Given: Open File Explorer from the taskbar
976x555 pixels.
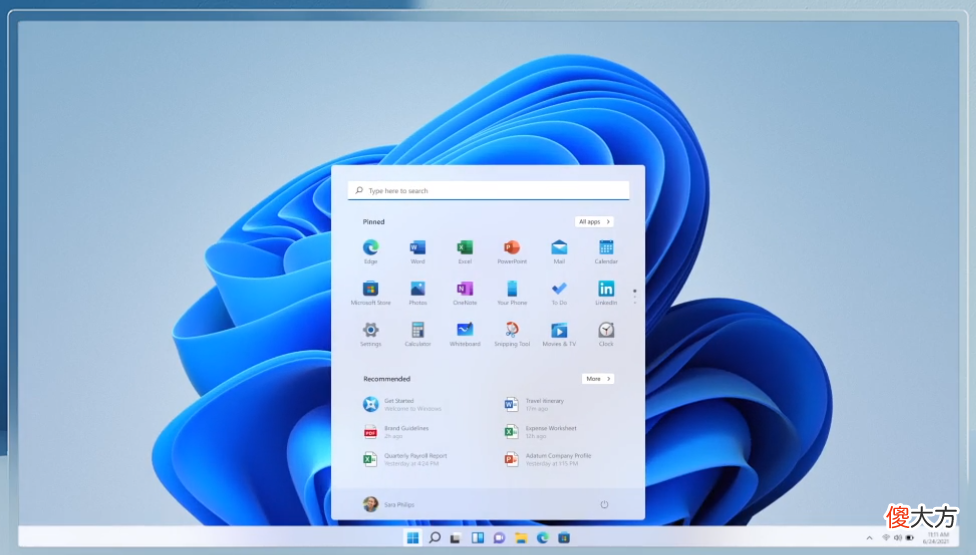Looking at the screenshot, I should [521, 538].
